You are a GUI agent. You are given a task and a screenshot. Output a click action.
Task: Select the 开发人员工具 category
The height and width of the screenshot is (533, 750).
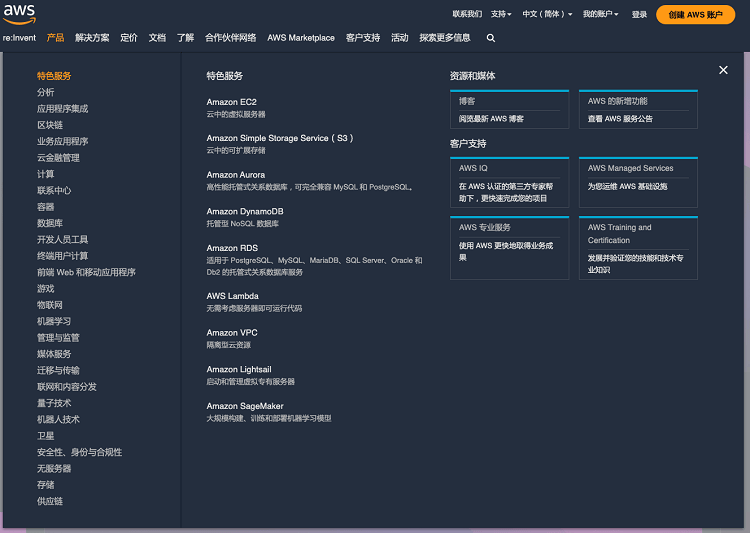point(63,239)
